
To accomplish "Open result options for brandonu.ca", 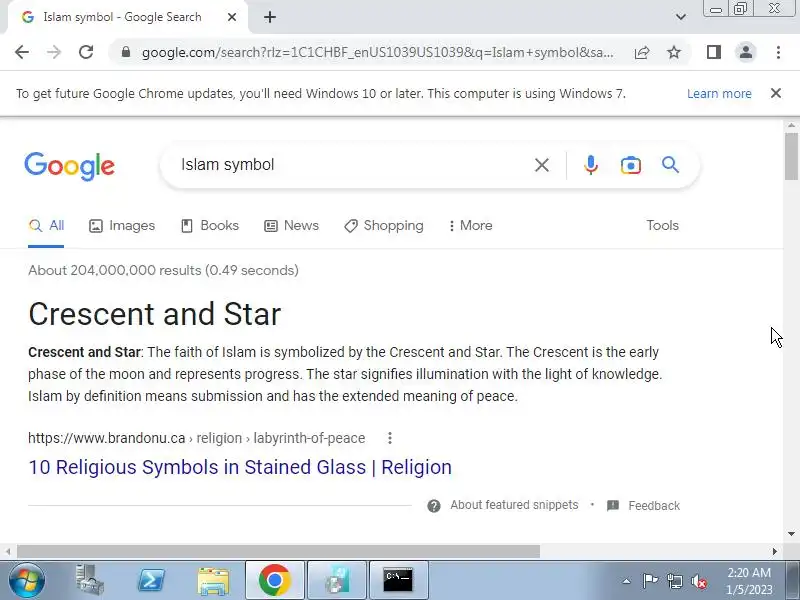I will pos(390,438).
